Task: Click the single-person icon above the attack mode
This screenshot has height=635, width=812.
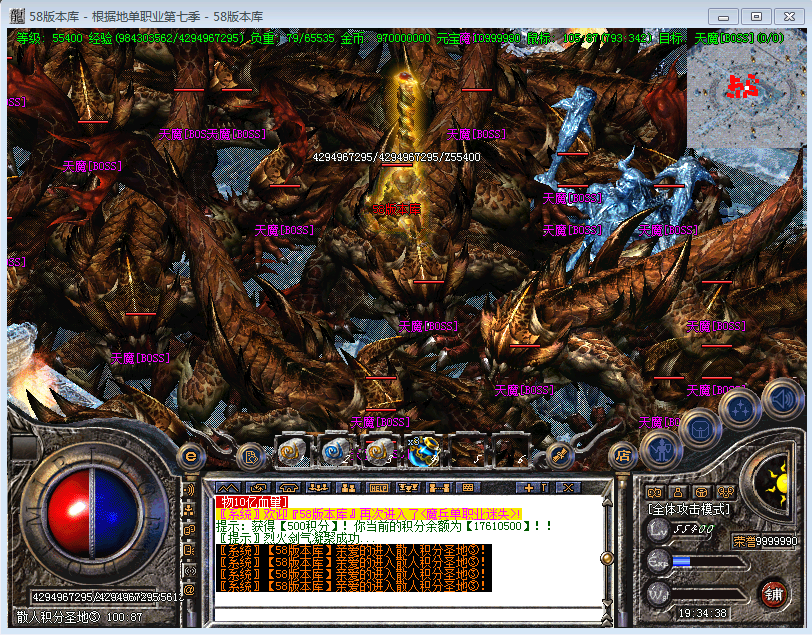Action: click(678, 492)
